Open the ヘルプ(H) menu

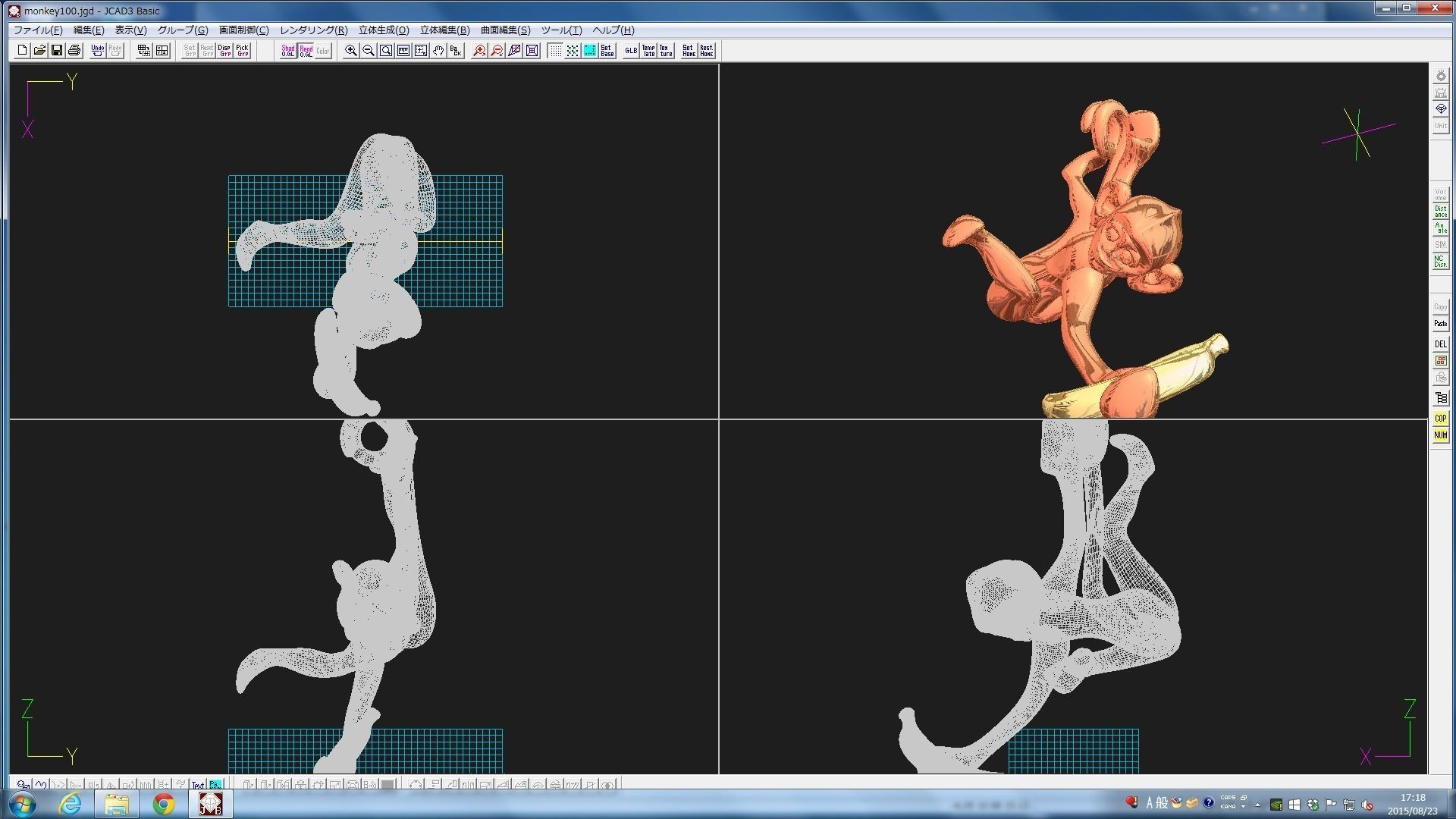pyautogui.click(x=613, y=30)
